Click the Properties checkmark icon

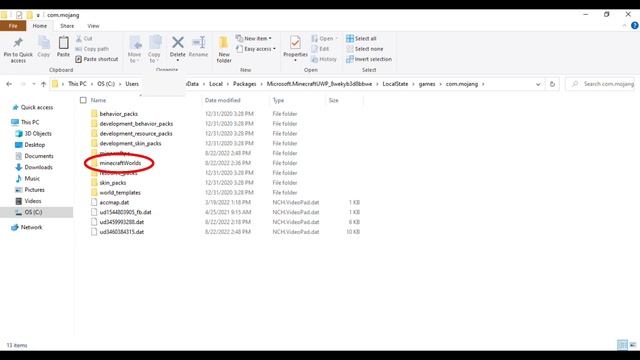pos(295,42)
